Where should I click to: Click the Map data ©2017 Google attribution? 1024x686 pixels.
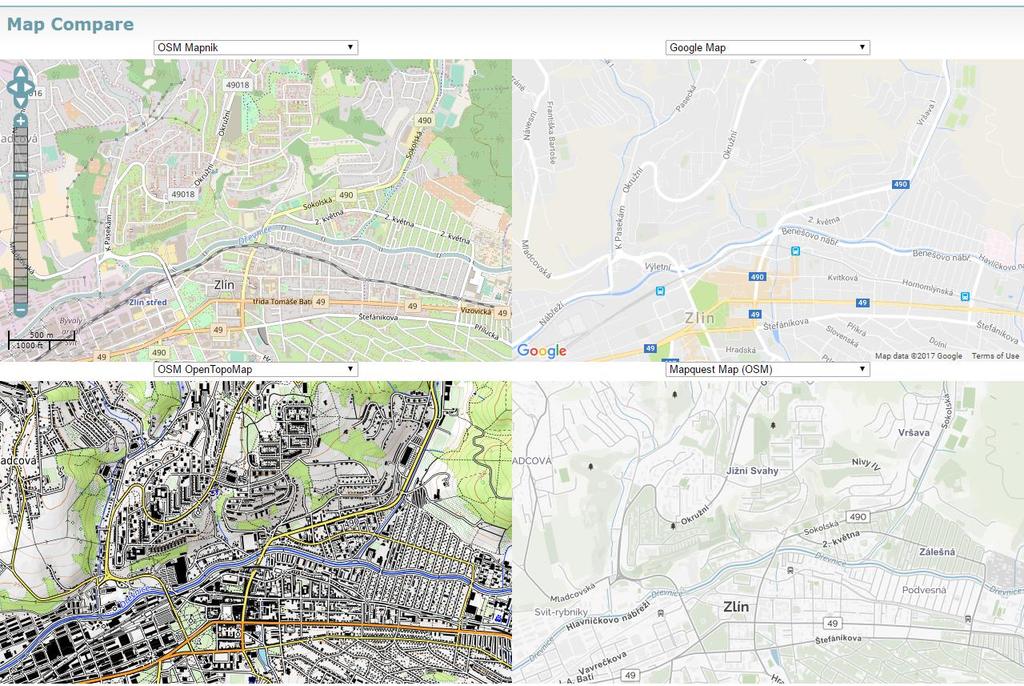[x=918, y=356]
